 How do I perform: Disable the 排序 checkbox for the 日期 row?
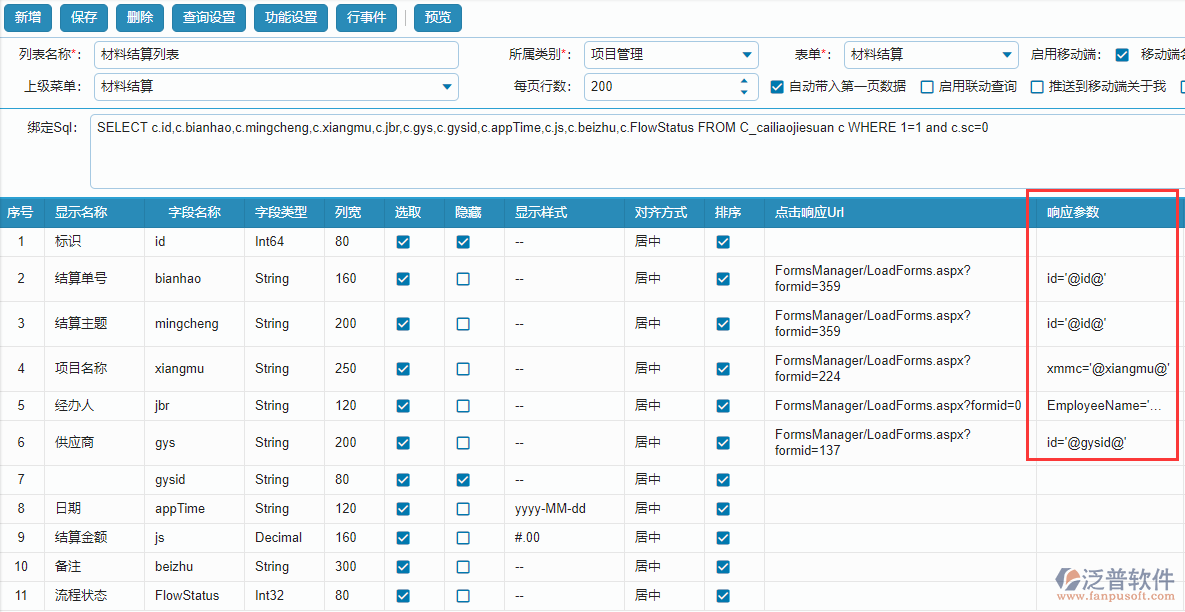(x=722, y=508)
